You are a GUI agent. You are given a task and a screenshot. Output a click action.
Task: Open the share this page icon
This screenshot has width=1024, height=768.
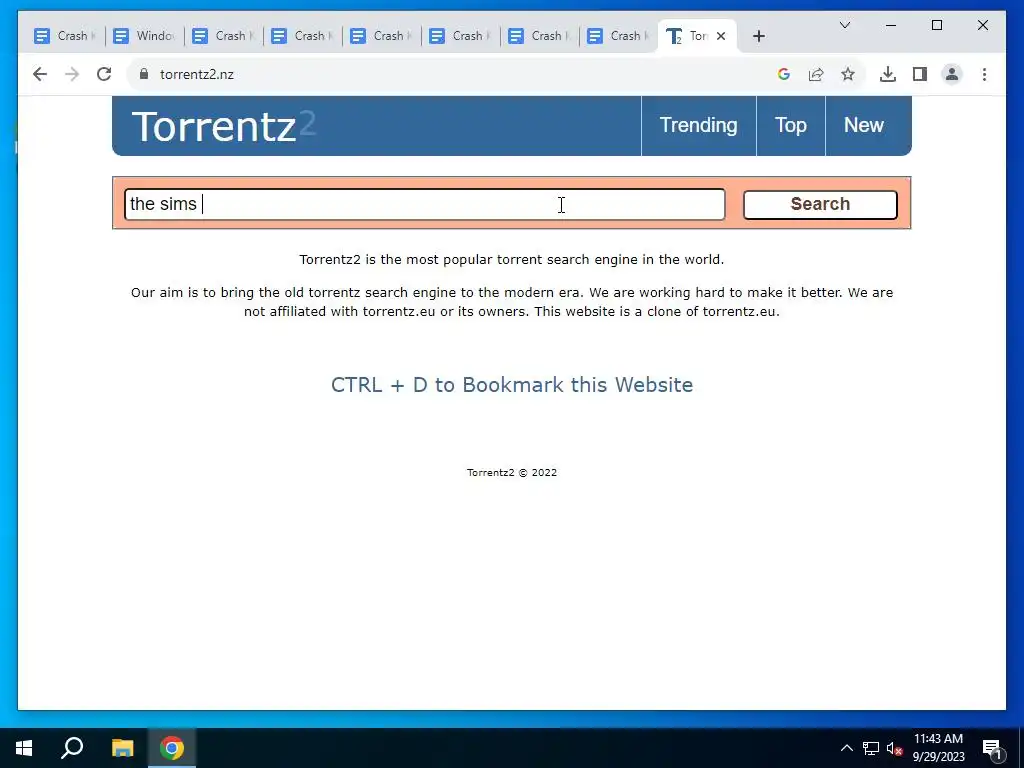tap(816, 74)
